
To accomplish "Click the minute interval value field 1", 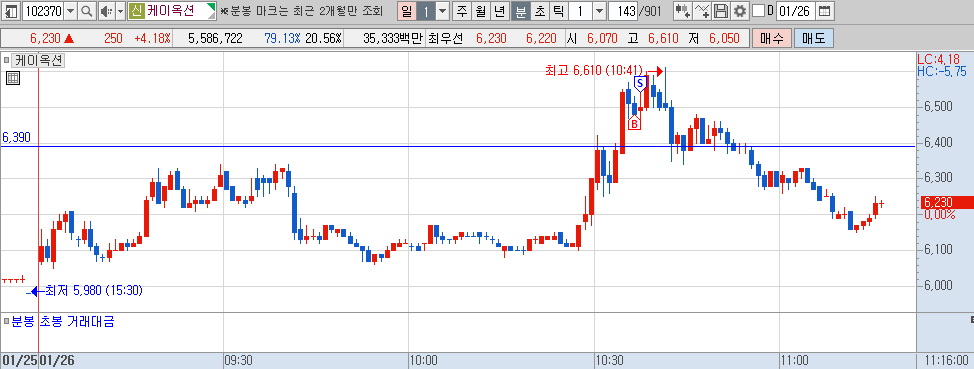I will pos(580,11).
